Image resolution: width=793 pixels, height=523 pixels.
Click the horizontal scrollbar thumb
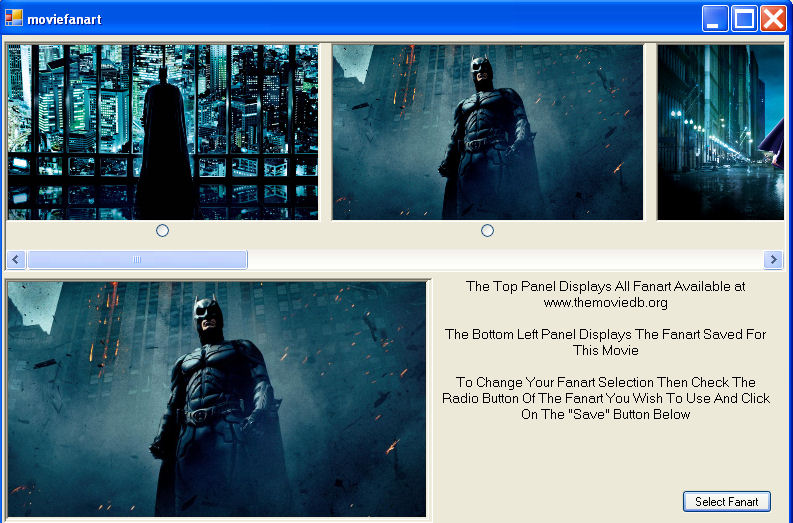point(137,259)
